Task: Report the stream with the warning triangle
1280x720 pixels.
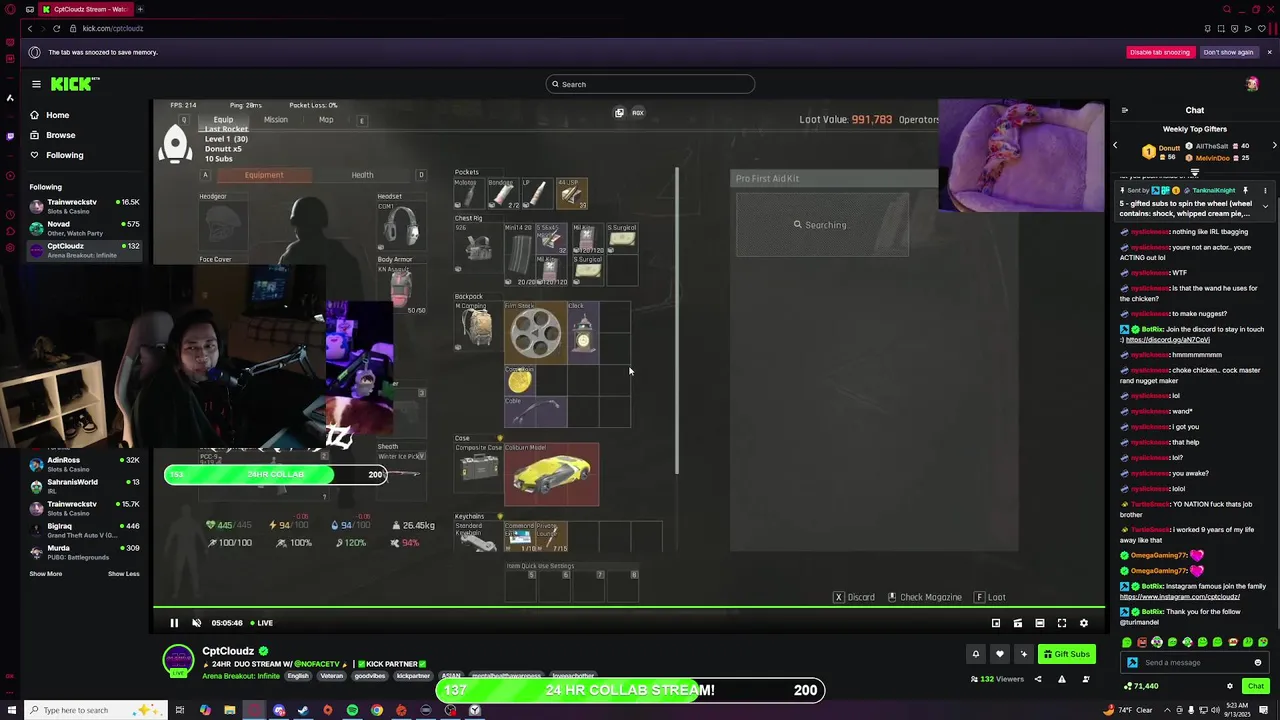Action: tap(1062, 679)
